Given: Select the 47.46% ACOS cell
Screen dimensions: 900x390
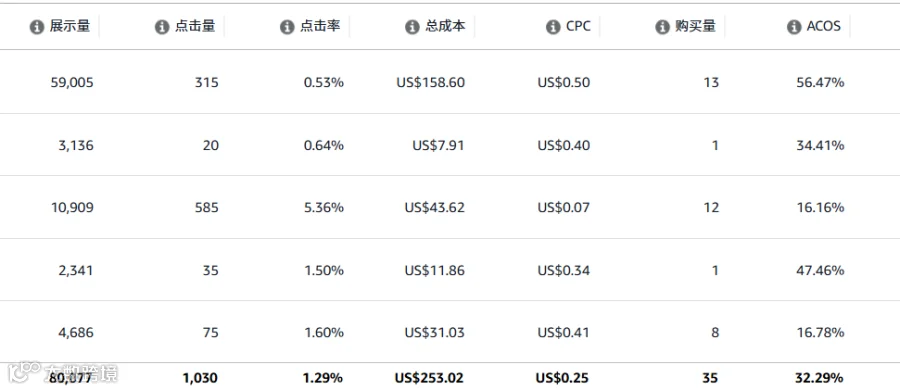Looking at the screenshot, I should [820, 270].
